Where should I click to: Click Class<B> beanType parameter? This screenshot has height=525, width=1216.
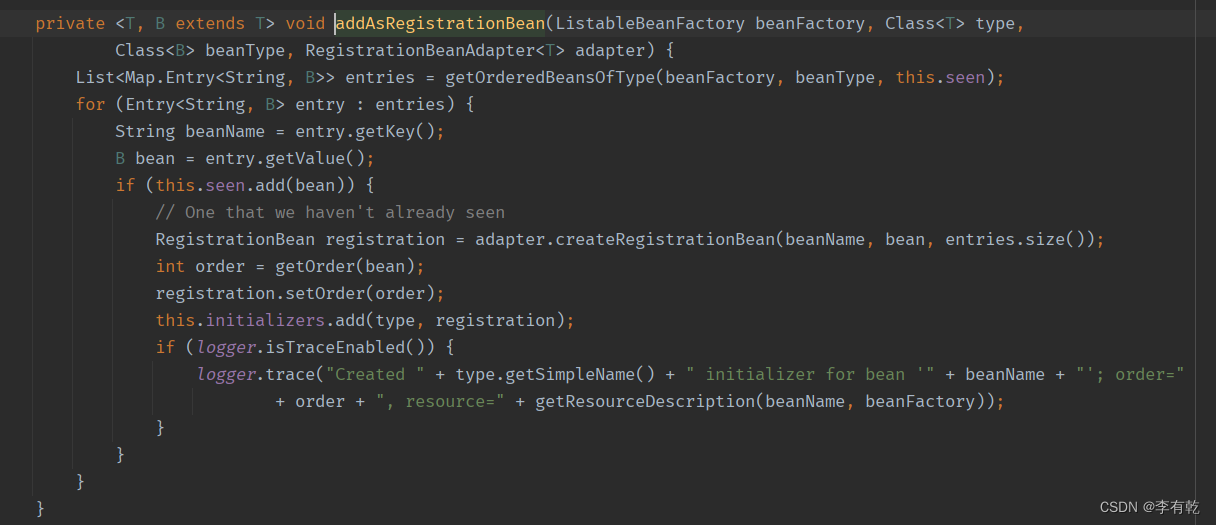[x=200, y=50]
